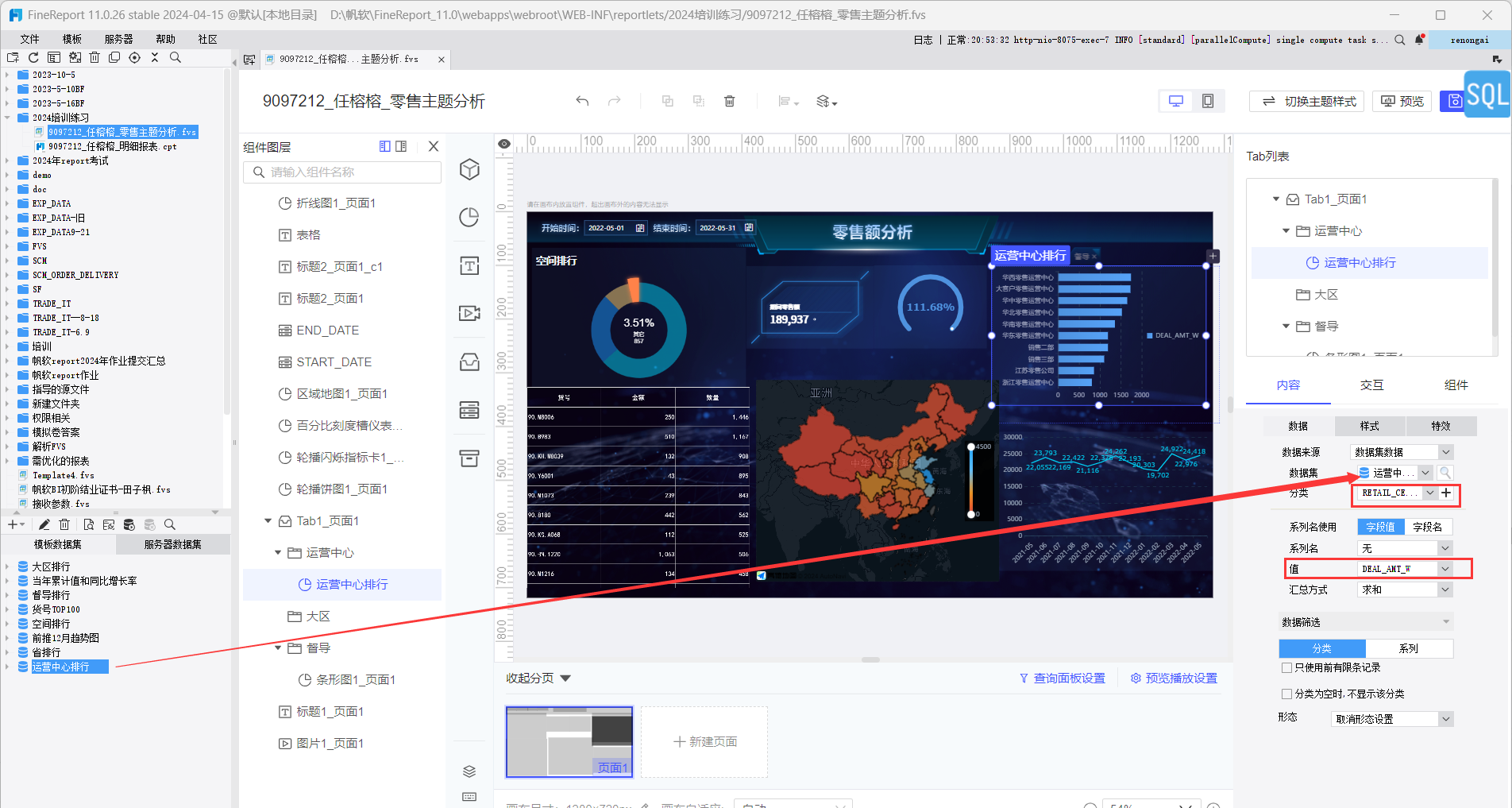This screenshot has width=1512, height=808.
Task: Open layer arrangement dropdown icon in toolbar
Action: (827, 102)
